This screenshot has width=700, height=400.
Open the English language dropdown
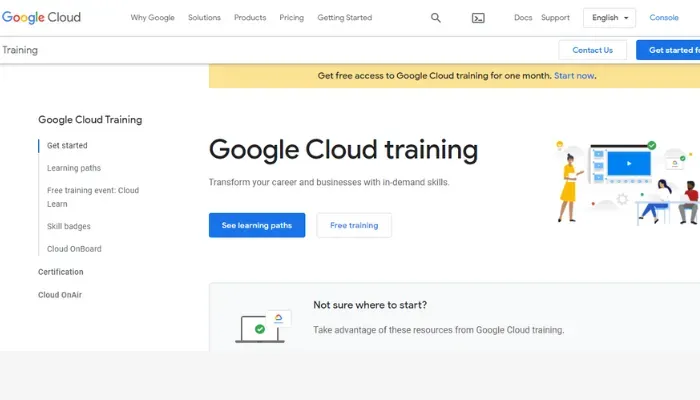click(x=609, y=18)
